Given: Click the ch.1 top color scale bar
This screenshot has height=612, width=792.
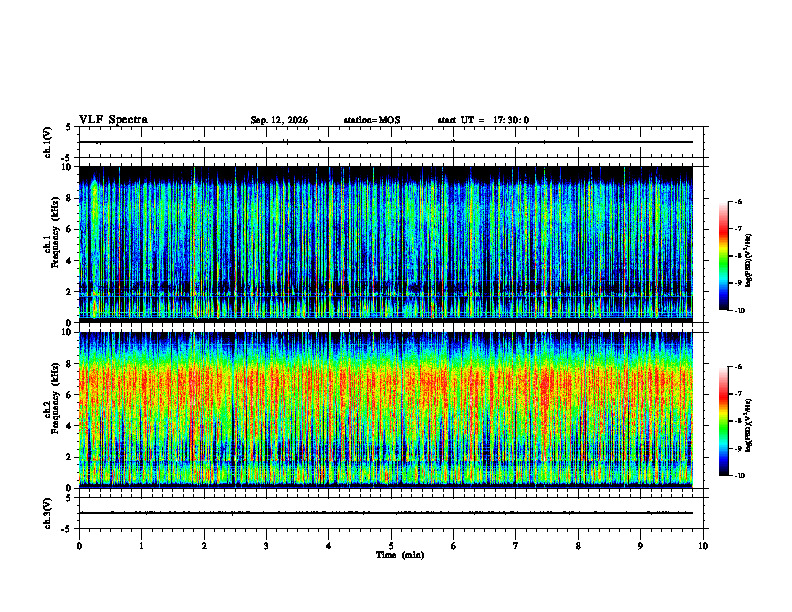Looking at the screenshot, I should [x=723, y=256].
